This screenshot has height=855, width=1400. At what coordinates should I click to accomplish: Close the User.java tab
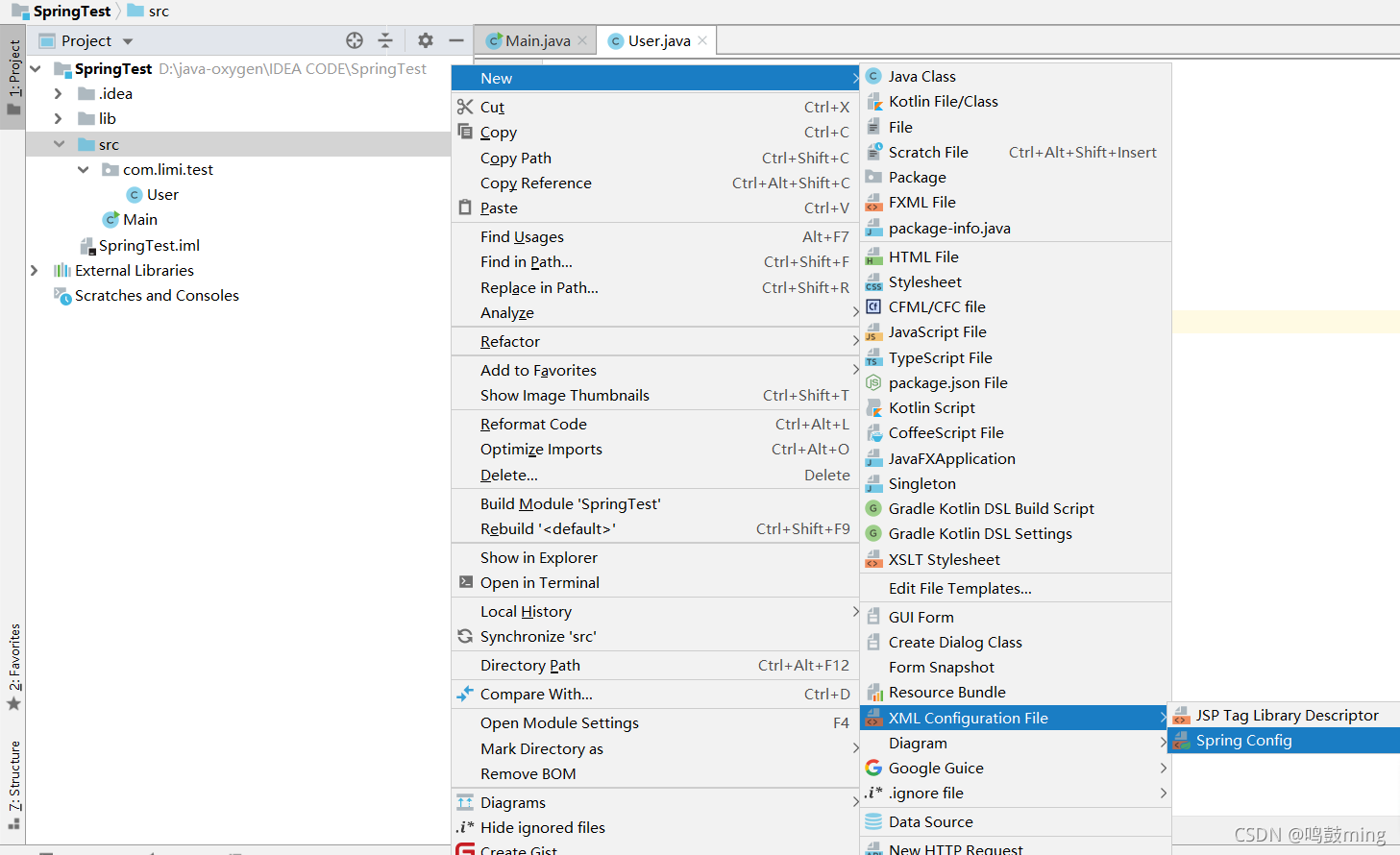pos(702,40)
